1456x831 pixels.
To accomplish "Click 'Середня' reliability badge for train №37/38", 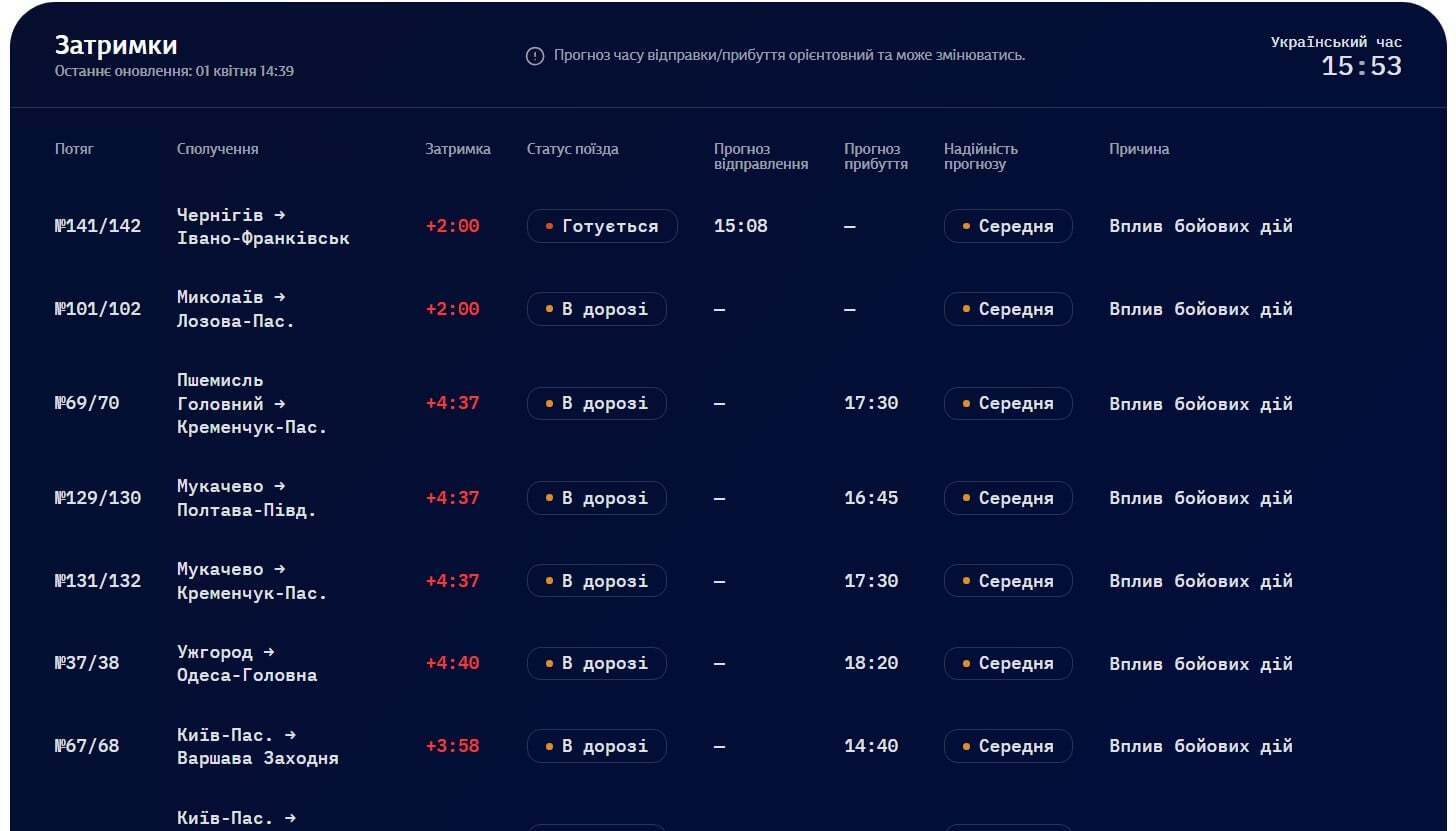I will tap(1007, 663).
